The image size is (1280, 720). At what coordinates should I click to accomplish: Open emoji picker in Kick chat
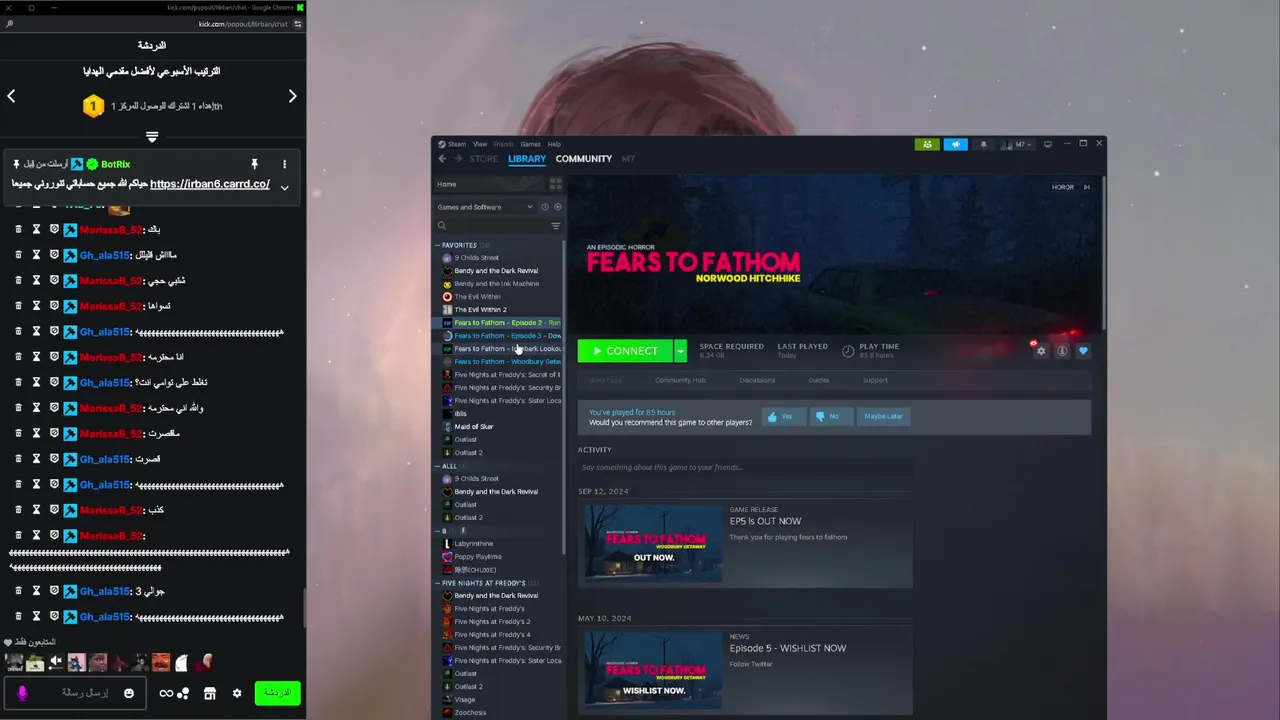pos(129,693)
